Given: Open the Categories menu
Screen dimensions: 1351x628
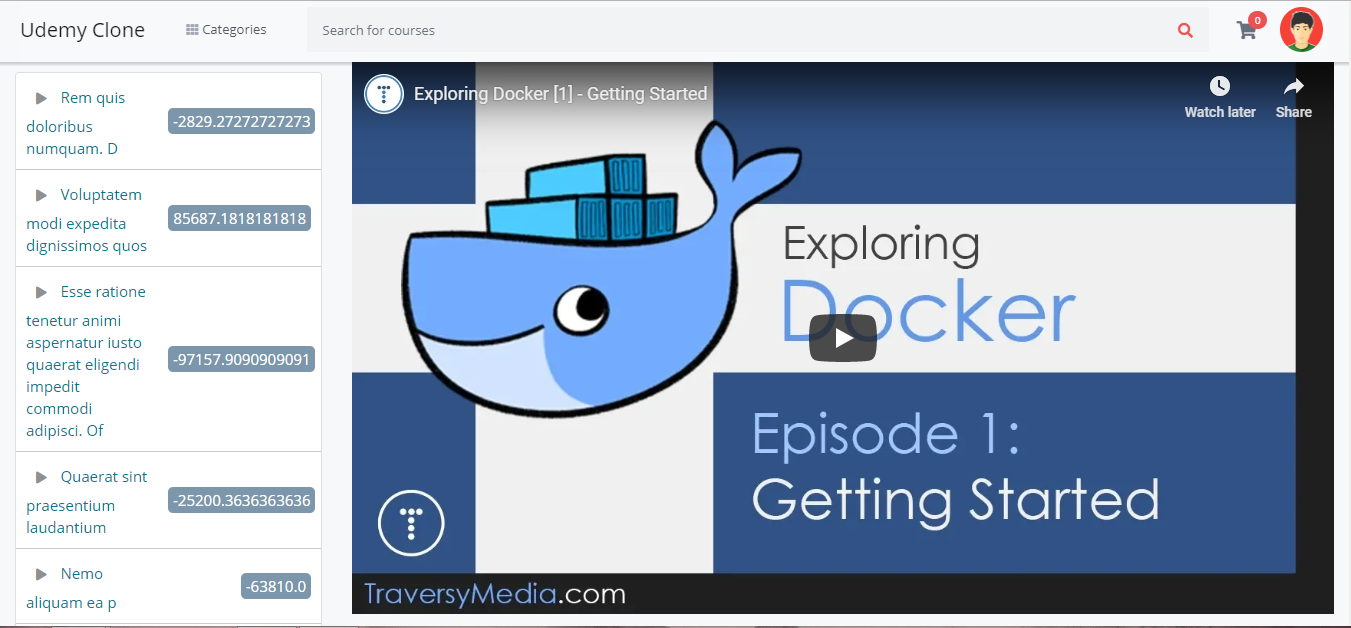Looking at the screenshot, I should [x=226, y=30].
